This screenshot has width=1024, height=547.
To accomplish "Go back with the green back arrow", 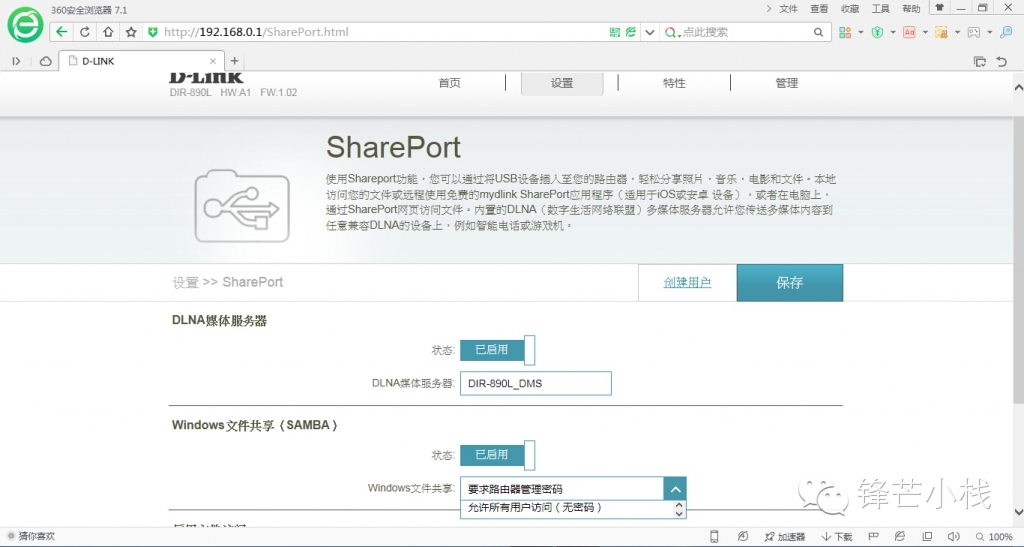I will point(61,31).
